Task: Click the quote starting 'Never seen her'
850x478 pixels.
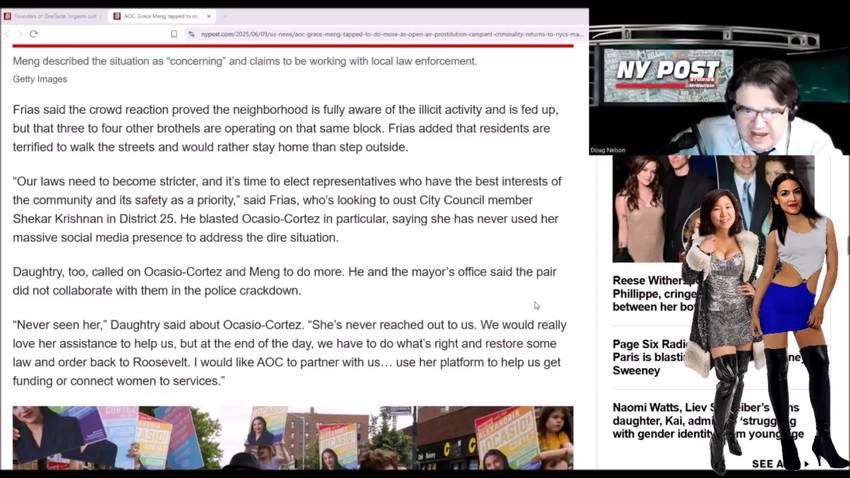Action: [x=289, y=353]
